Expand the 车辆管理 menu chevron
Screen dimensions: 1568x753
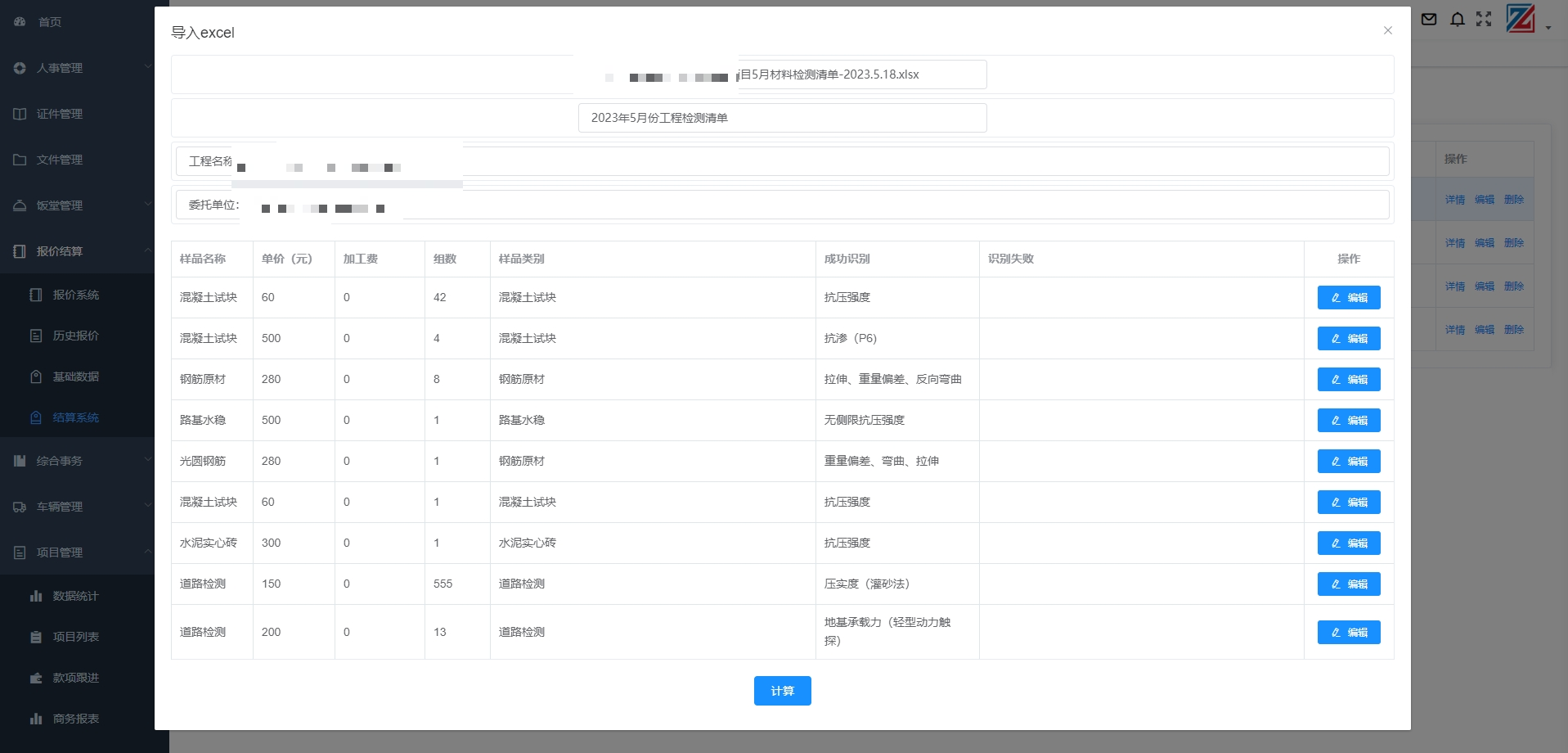148,505
